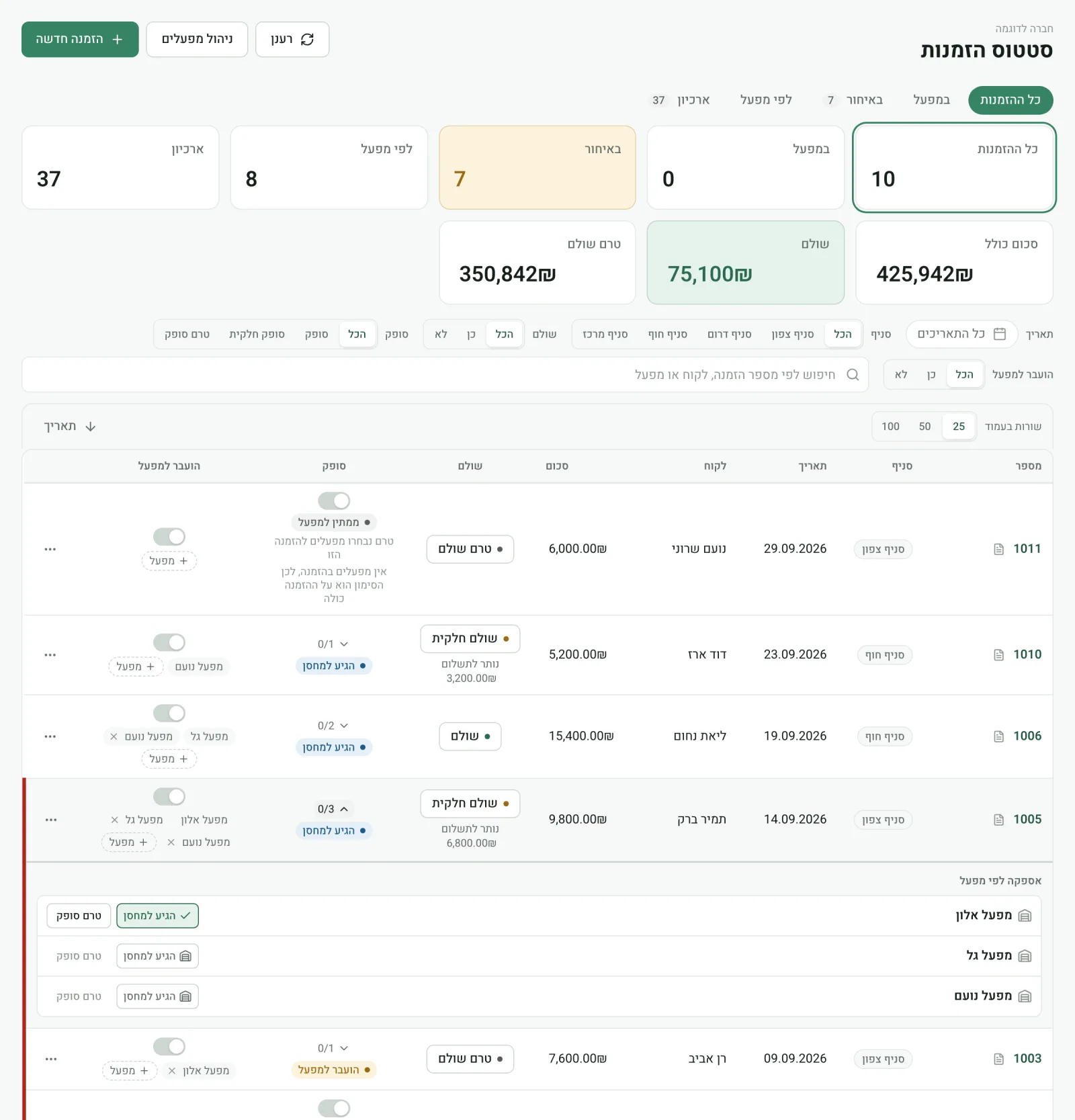Toggle sent-to-factory switch for order 1006

tap(169, 713)
